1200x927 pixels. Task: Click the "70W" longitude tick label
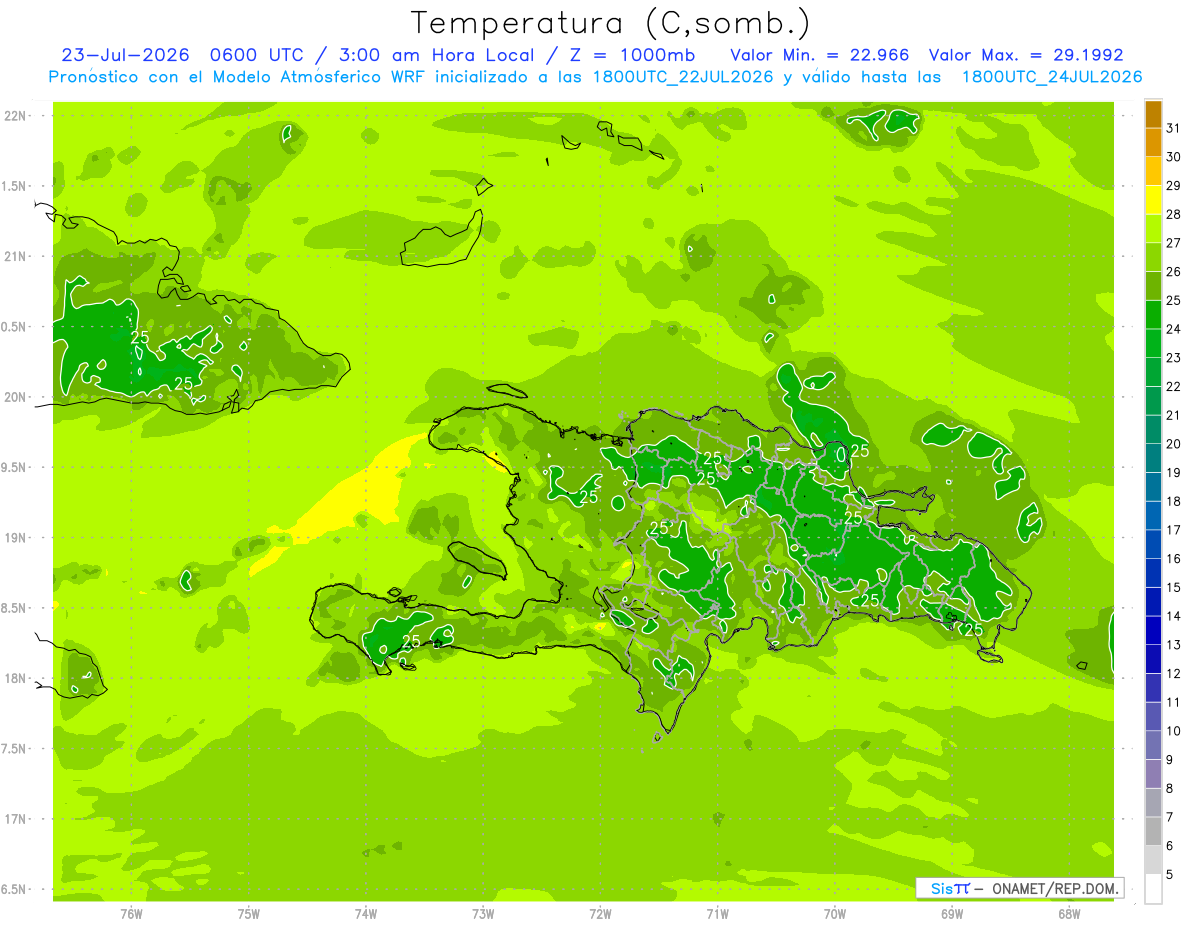pyautogui.click(x=835, y=914)
